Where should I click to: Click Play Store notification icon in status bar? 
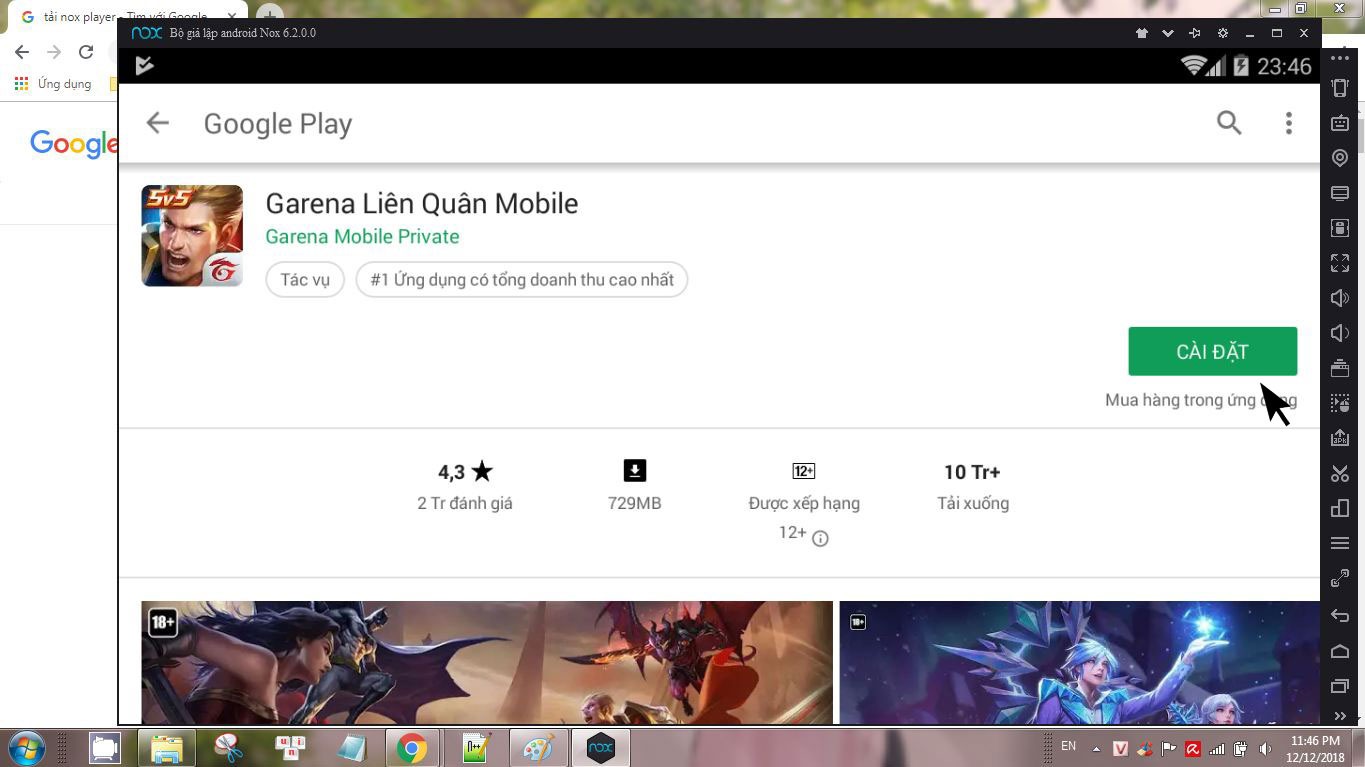(145, 66)
